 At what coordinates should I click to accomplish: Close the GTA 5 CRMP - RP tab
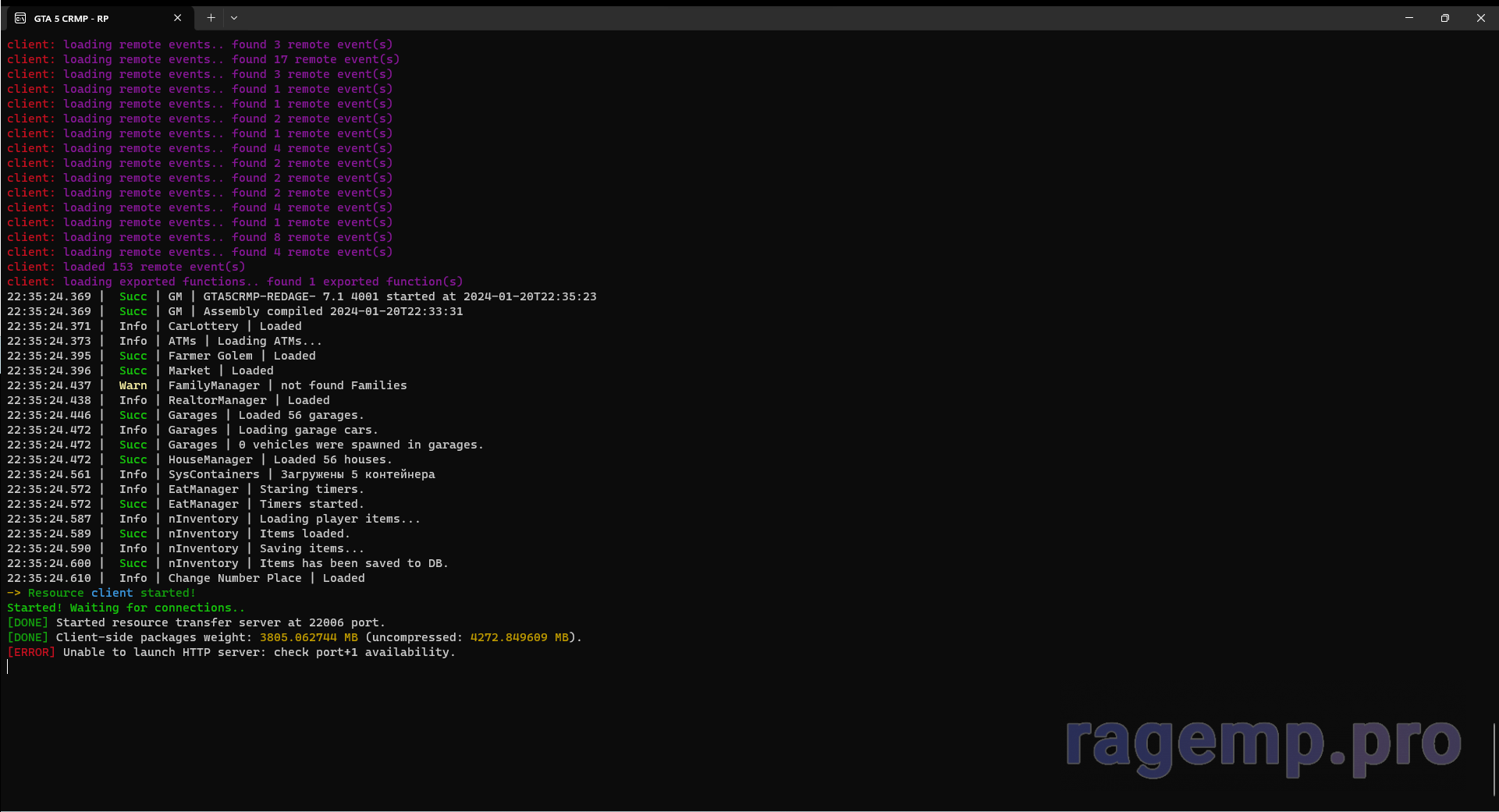177,18
